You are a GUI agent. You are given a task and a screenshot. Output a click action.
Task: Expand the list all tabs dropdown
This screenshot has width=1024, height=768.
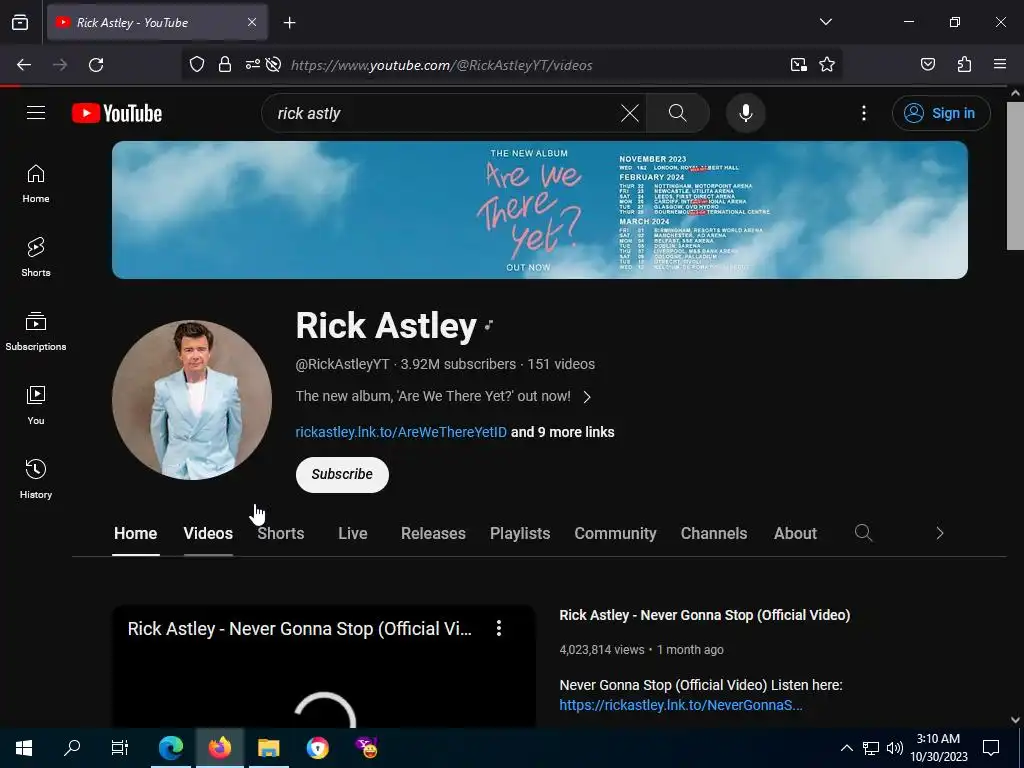tap(825, 22)
